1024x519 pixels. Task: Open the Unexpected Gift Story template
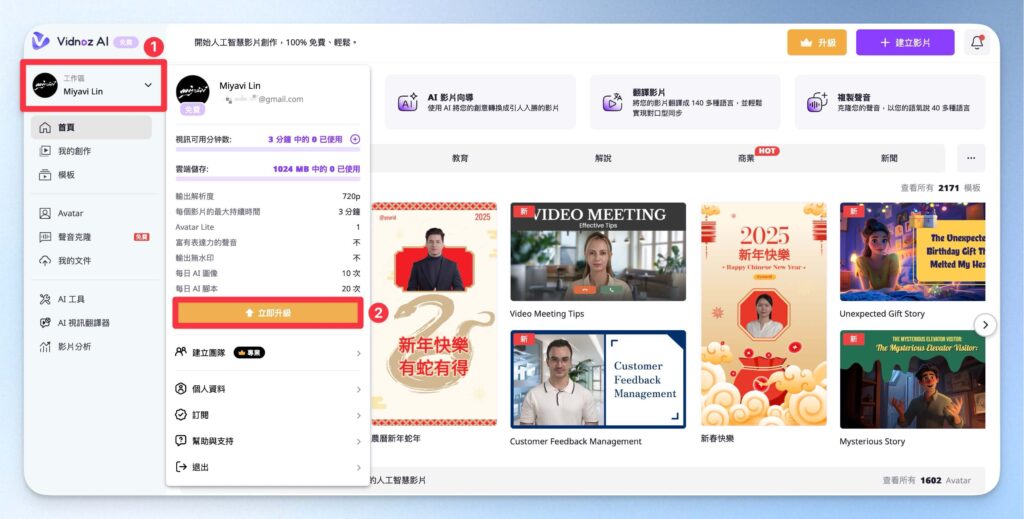912,251
